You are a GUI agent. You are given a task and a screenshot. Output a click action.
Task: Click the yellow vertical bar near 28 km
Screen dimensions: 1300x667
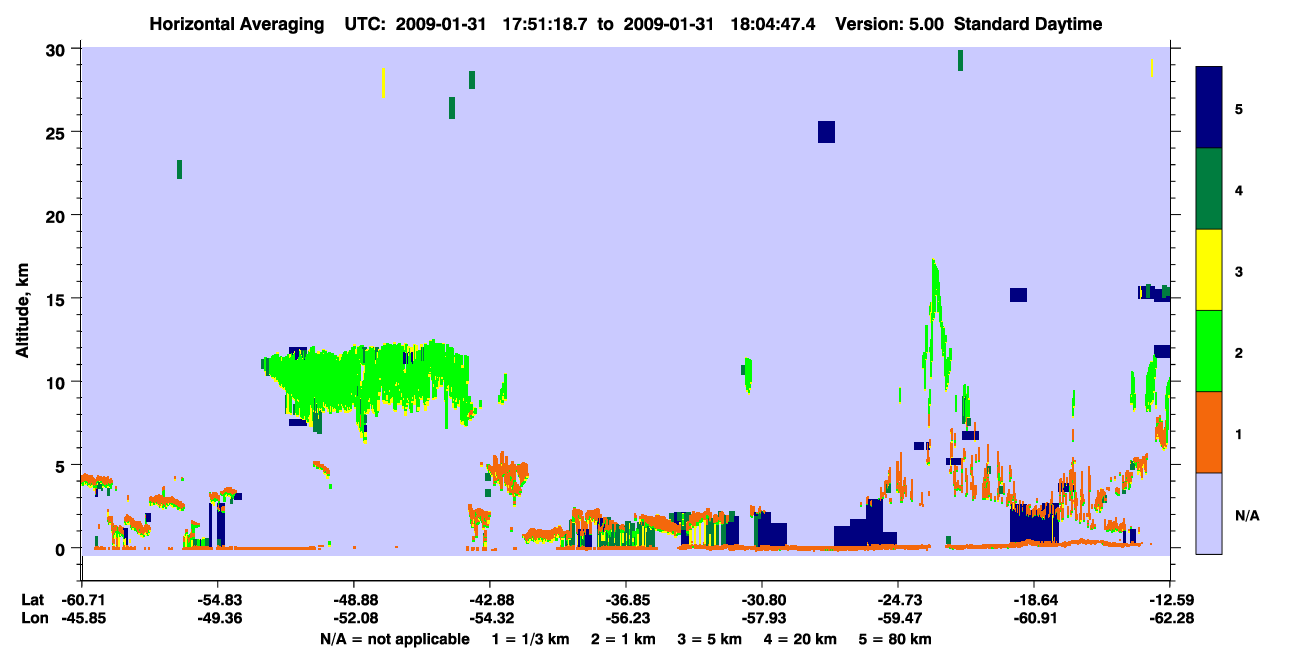point(383,82)
